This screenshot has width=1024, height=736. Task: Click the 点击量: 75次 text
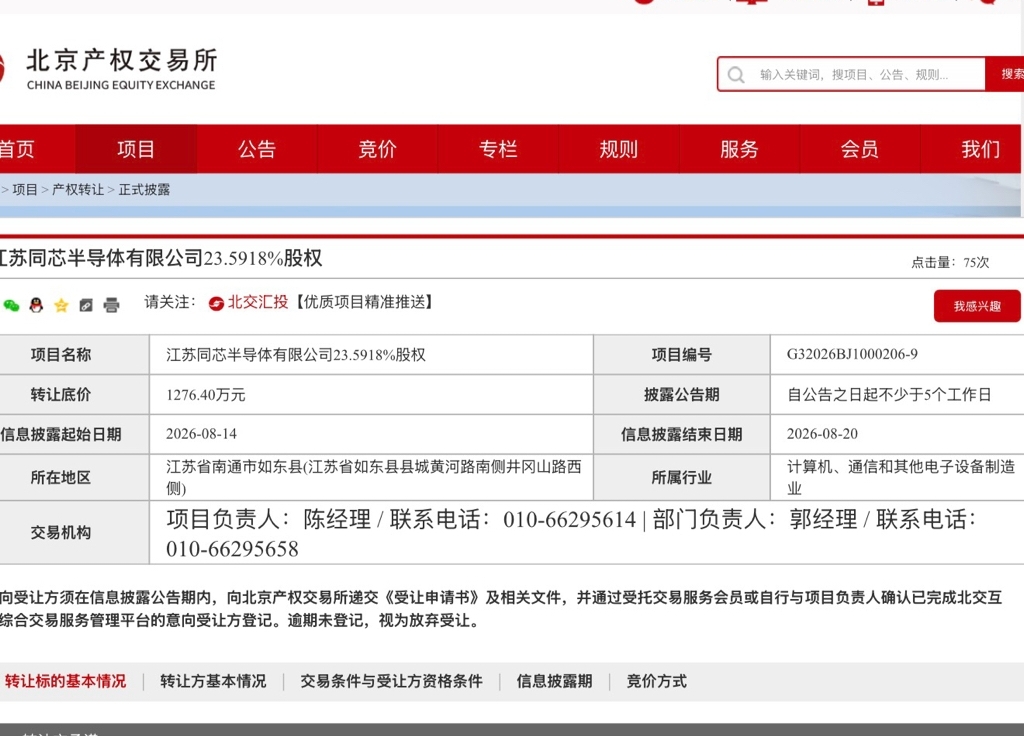pos(950,262)
